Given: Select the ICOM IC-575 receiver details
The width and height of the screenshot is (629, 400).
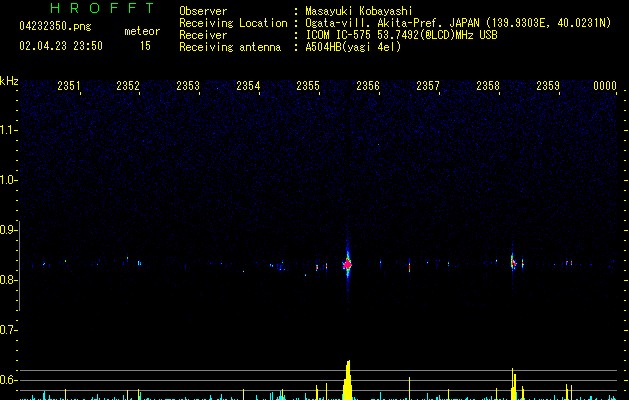Looking at the screenshot, I should pyautogui.click(x=401, y=35).
